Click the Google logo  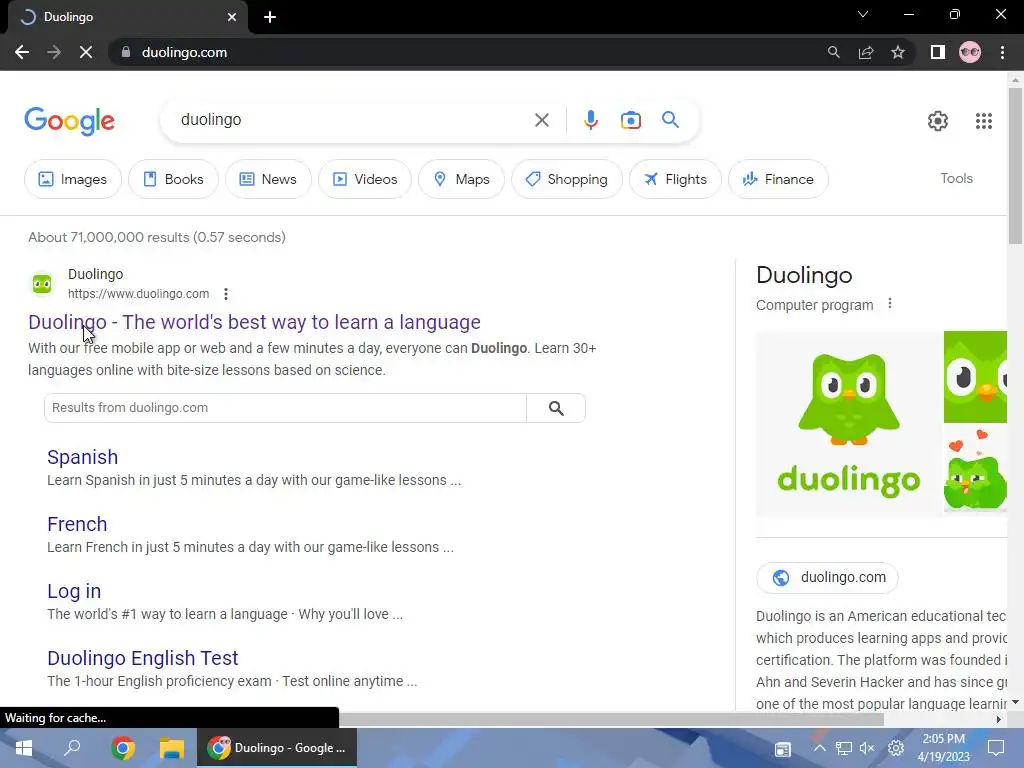click(x=70, y=121)
